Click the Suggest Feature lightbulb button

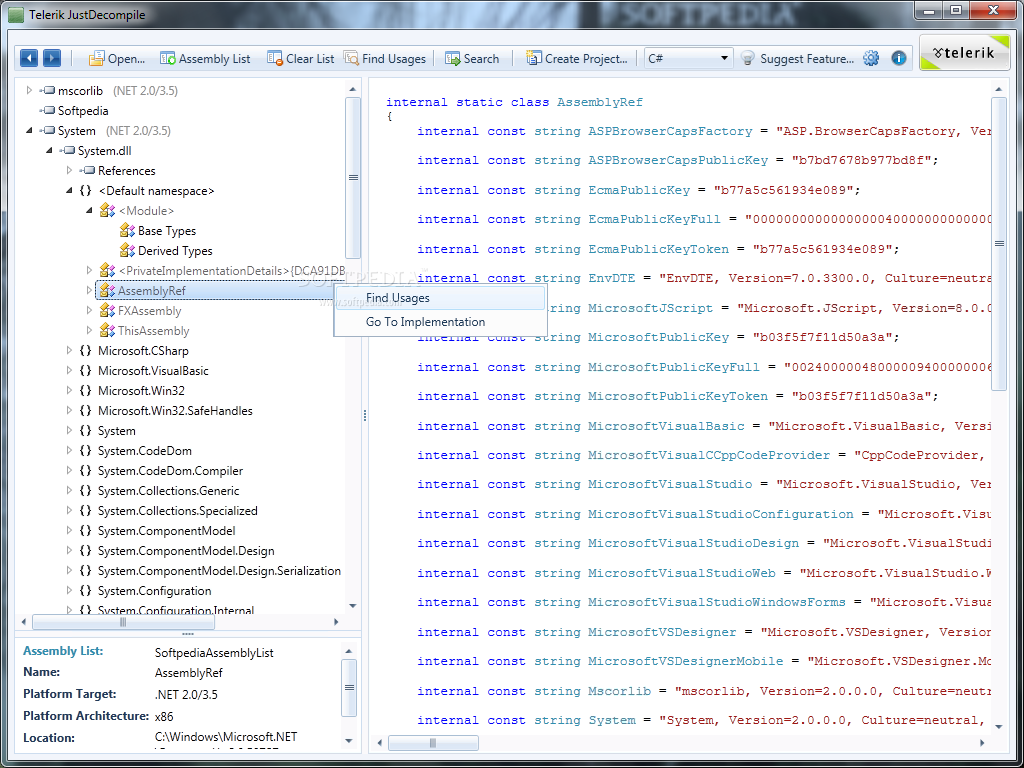point(797,59)
